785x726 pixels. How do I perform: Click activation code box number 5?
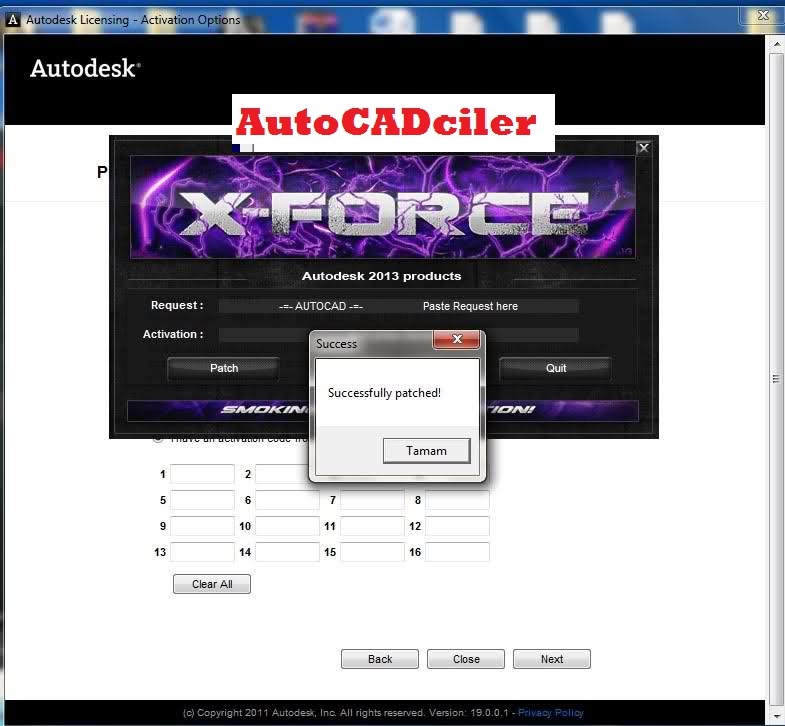coord(202,500)
